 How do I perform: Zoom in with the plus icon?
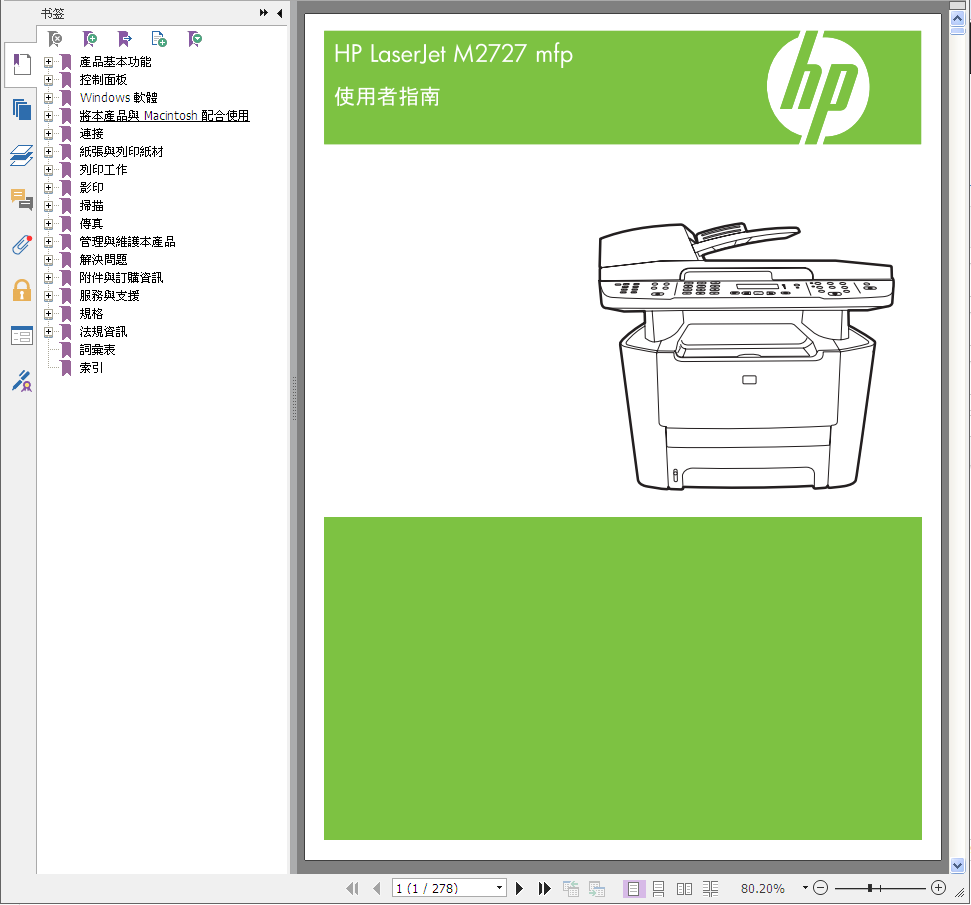[939, 888]
